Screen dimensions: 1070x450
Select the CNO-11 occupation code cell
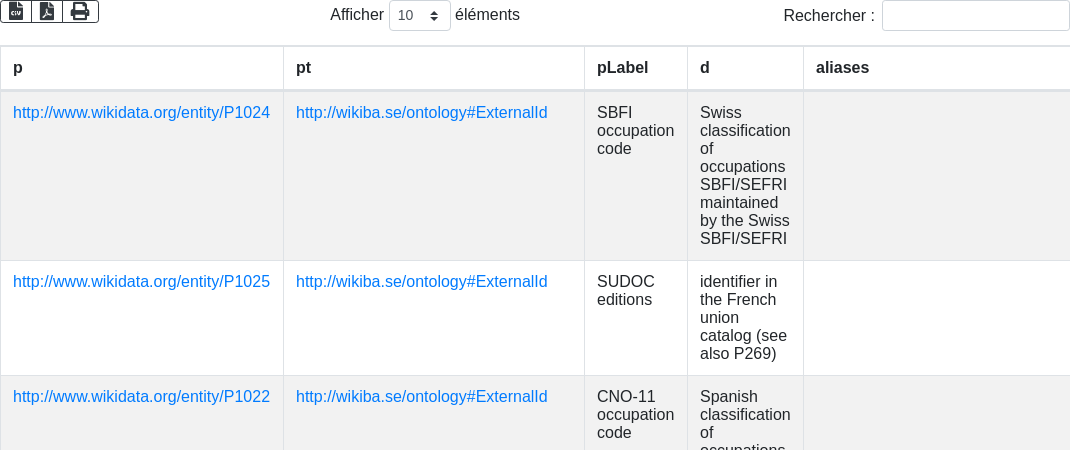pos(636,414)
